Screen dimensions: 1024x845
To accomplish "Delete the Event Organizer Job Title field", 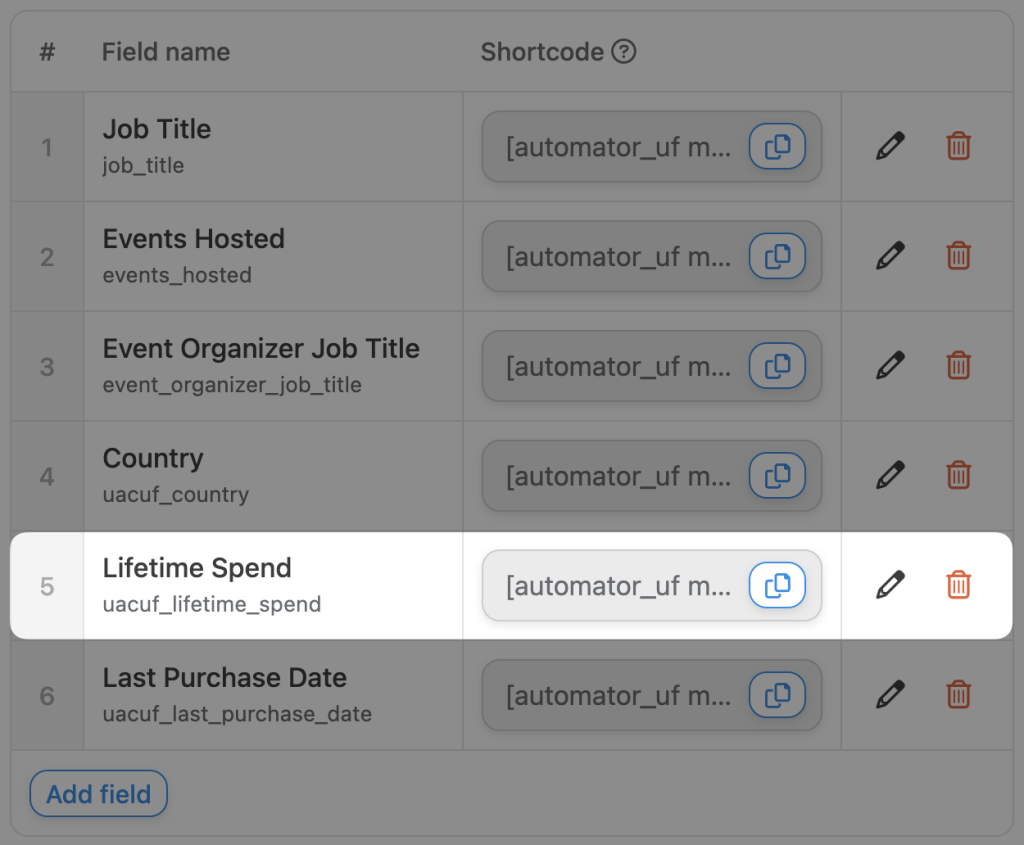I will click(x=958, y=365).
